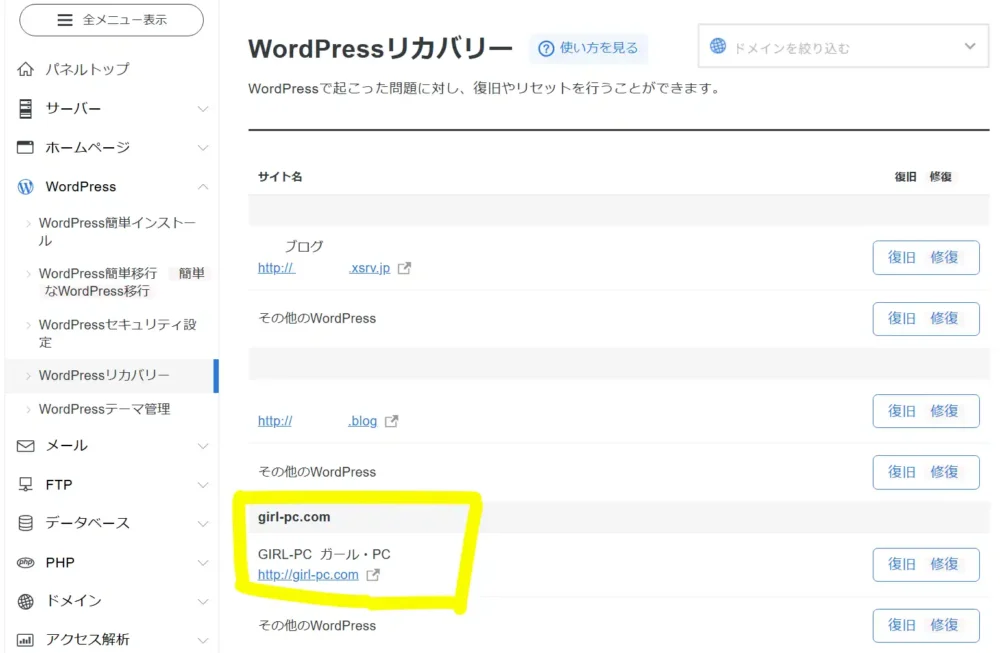The image size is (1000, 653).
Task: Open the http://girl-pc.com link
Action: pos(308,575)
